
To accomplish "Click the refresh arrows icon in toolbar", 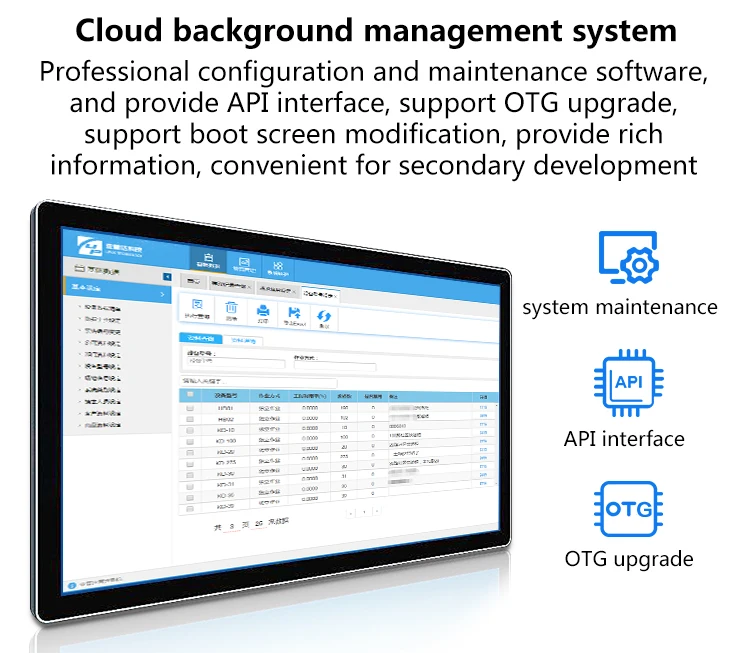I will click(x=324, y=318).
